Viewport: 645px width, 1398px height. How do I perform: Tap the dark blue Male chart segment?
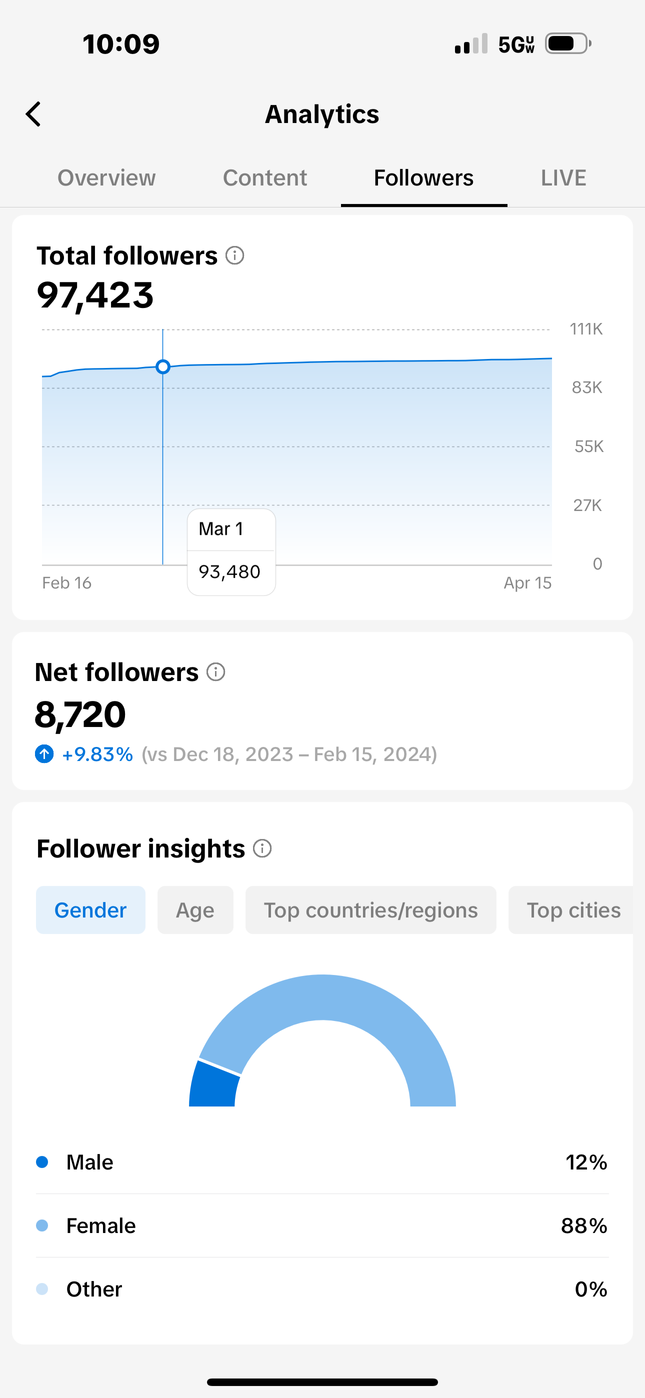pyautogui.click(x=214, y=1085)
